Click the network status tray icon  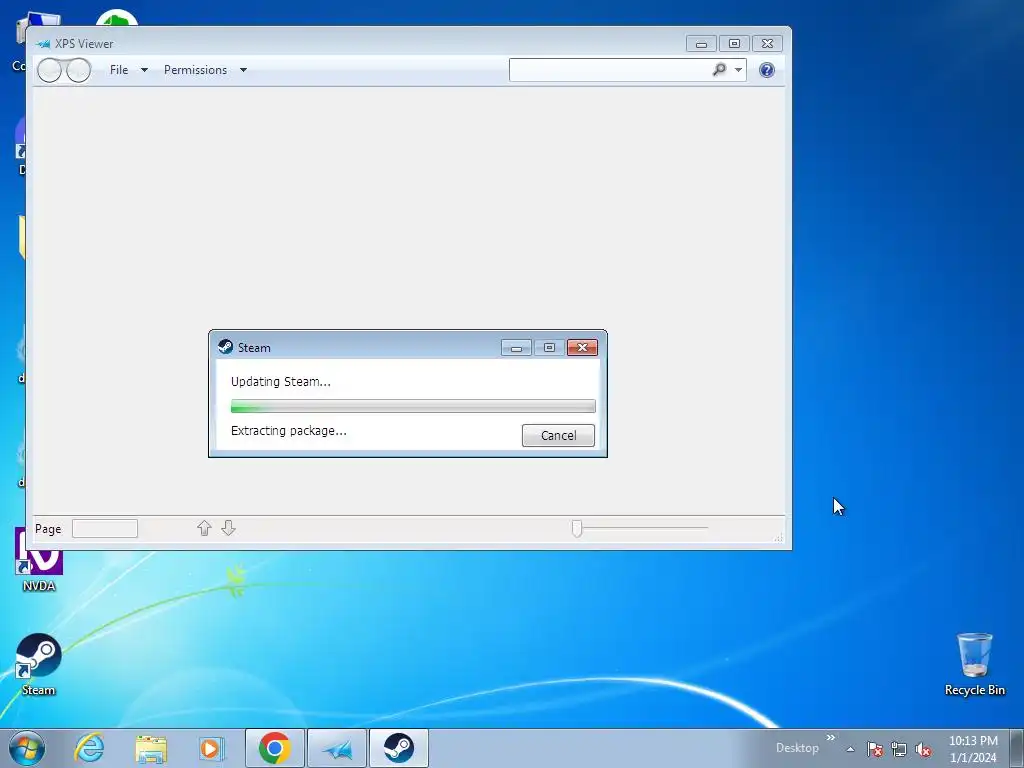click(899, 749)
